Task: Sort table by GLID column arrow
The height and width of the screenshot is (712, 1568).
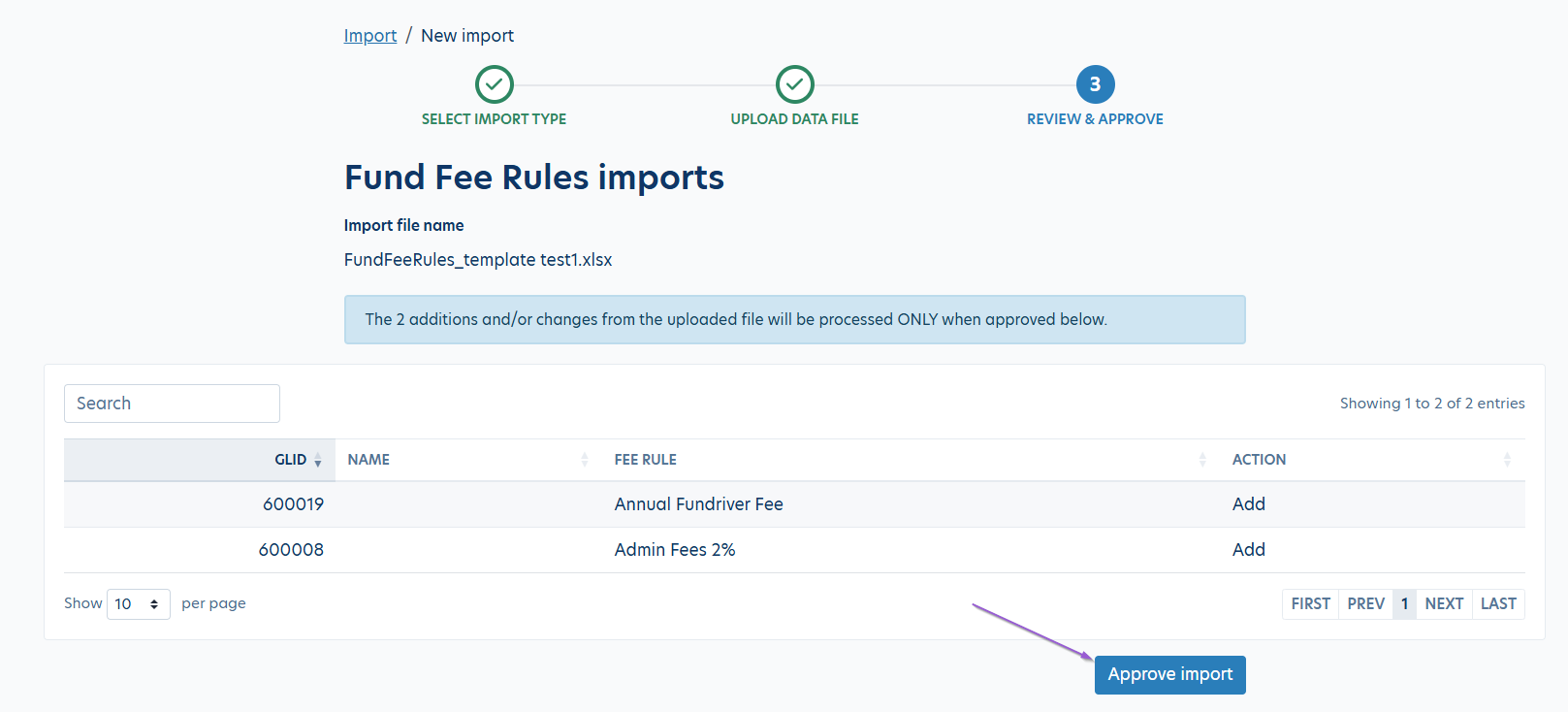Action: 318,461
